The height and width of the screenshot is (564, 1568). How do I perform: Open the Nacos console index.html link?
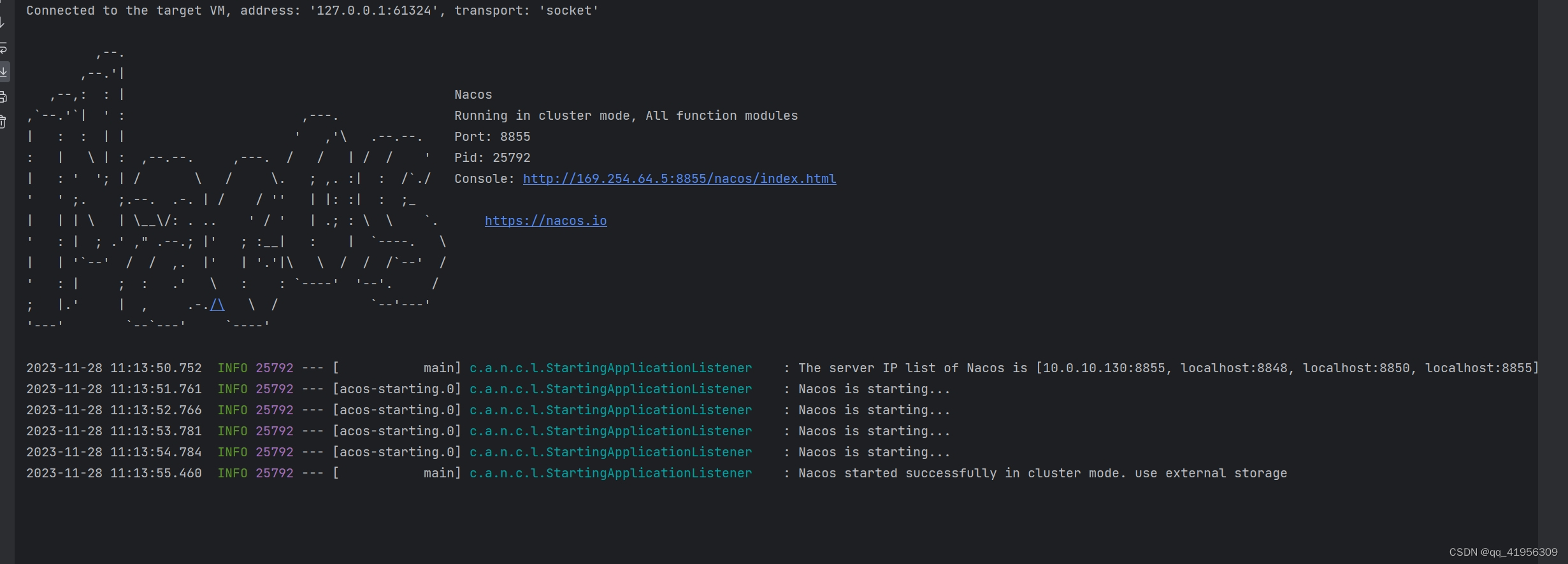click(679, 179)
